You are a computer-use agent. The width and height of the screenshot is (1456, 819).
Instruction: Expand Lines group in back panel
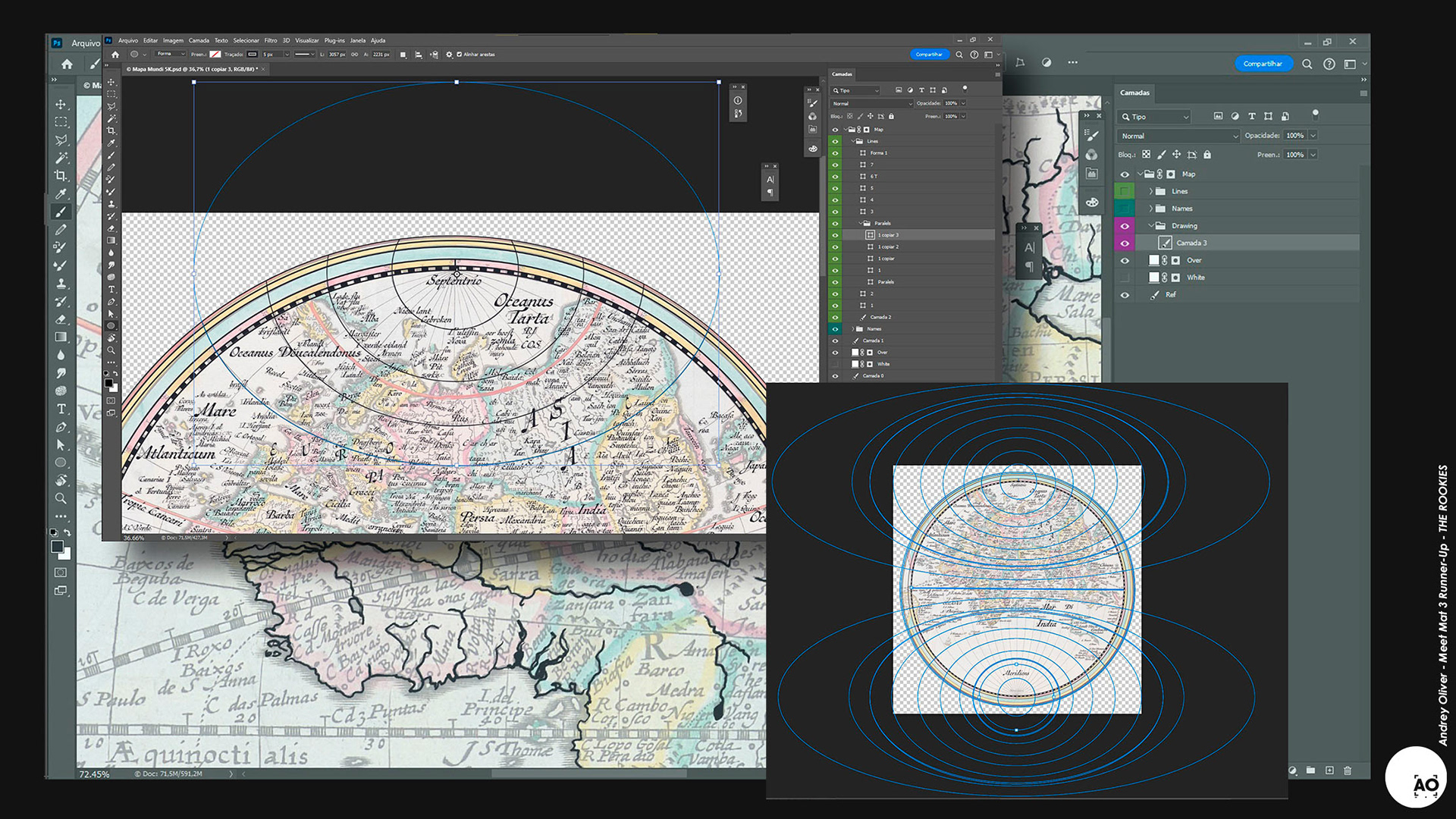1150,191
